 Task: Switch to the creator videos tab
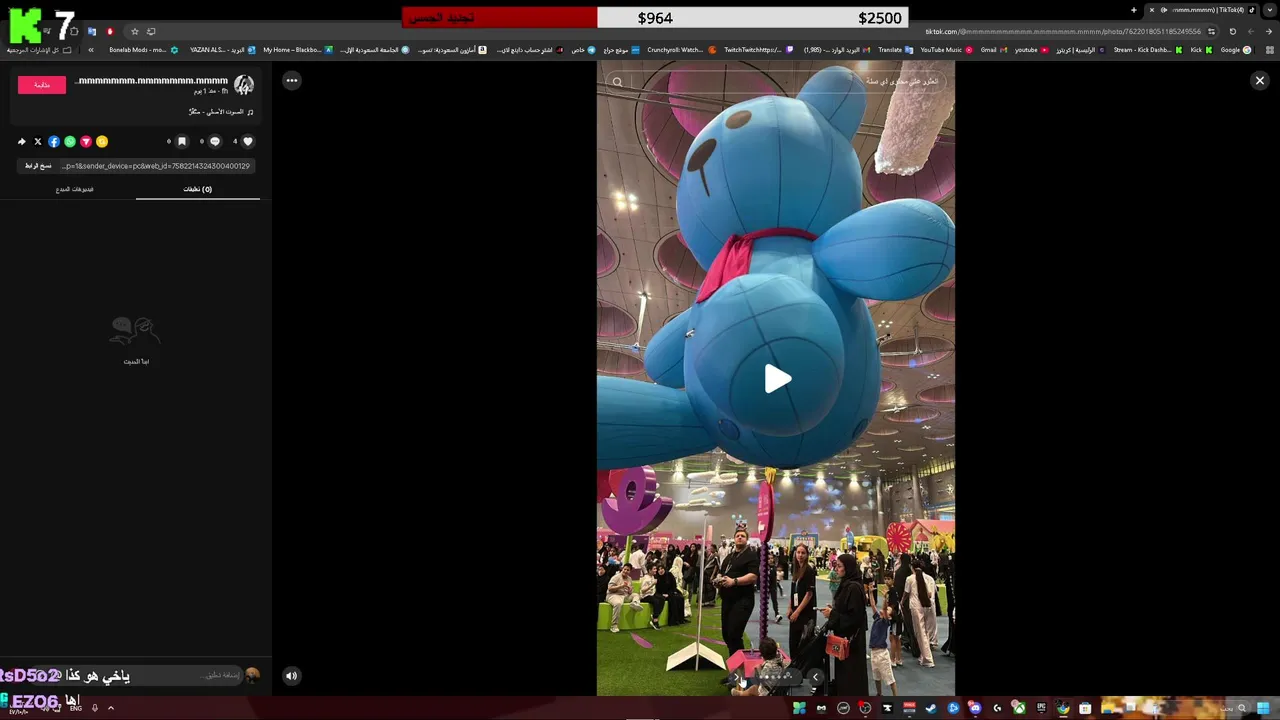coord(75,189)
